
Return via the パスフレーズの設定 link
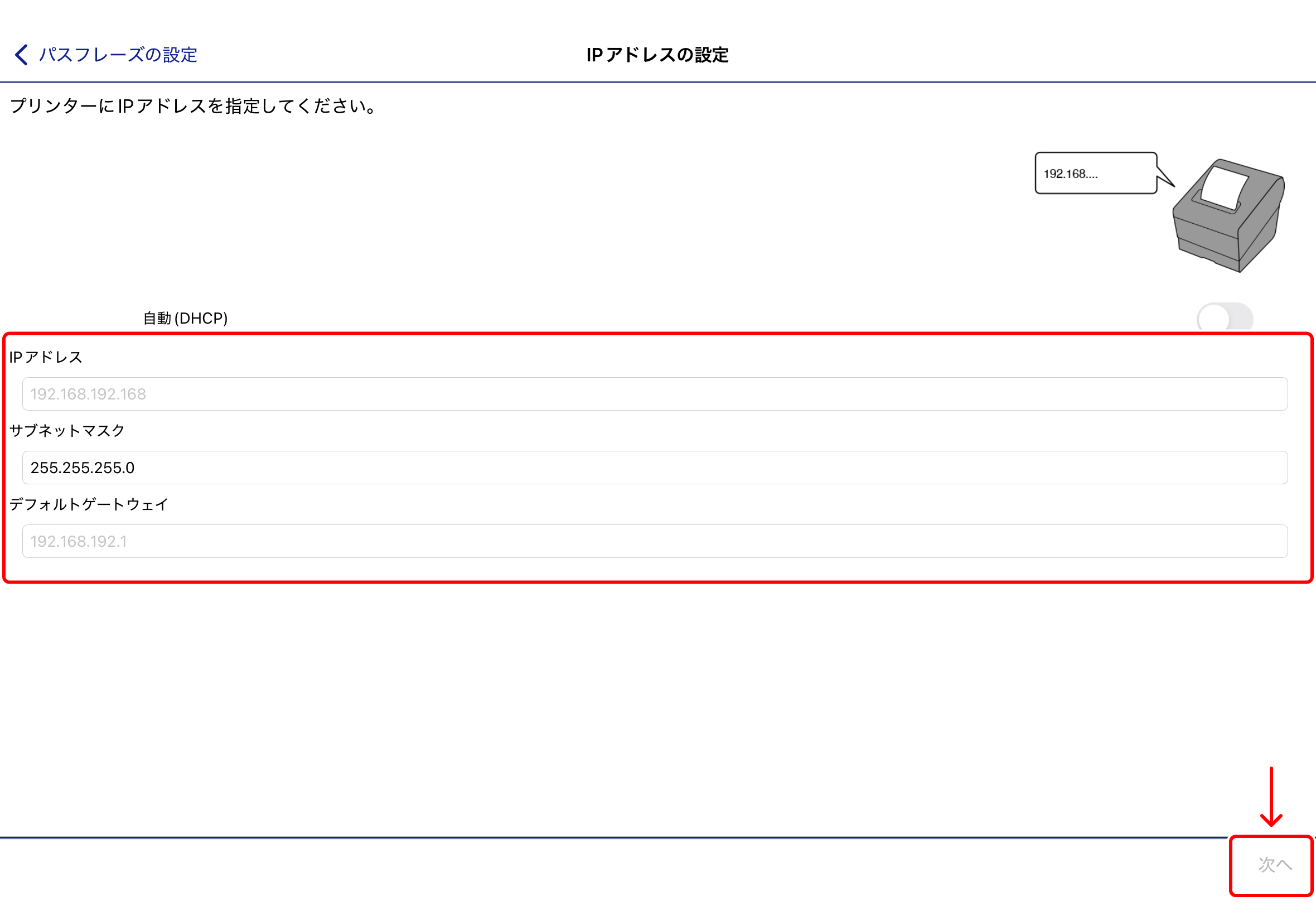click(117, 55)
